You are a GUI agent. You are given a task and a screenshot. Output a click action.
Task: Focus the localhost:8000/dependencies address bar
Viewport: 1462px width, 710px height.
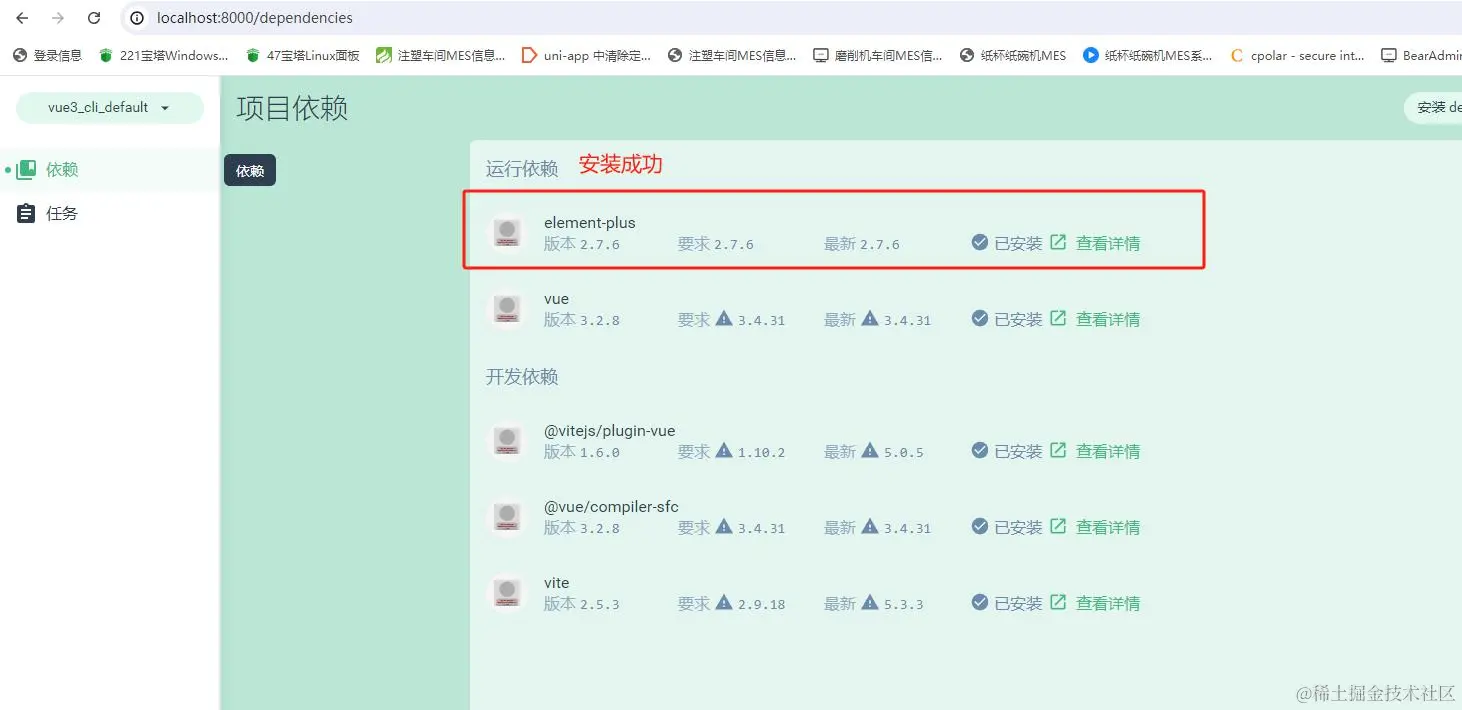coord(790,18)
